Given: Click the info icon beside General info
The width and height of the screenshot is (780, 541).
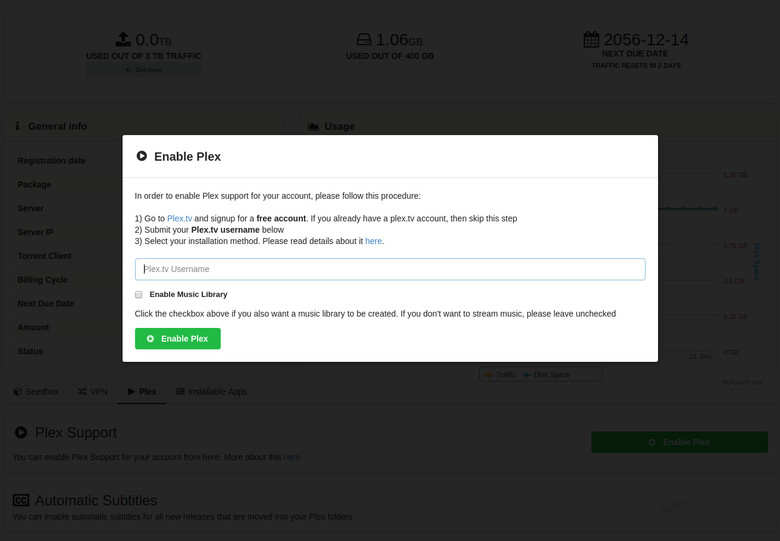Looking at the screenshot, I should point(17,126).
